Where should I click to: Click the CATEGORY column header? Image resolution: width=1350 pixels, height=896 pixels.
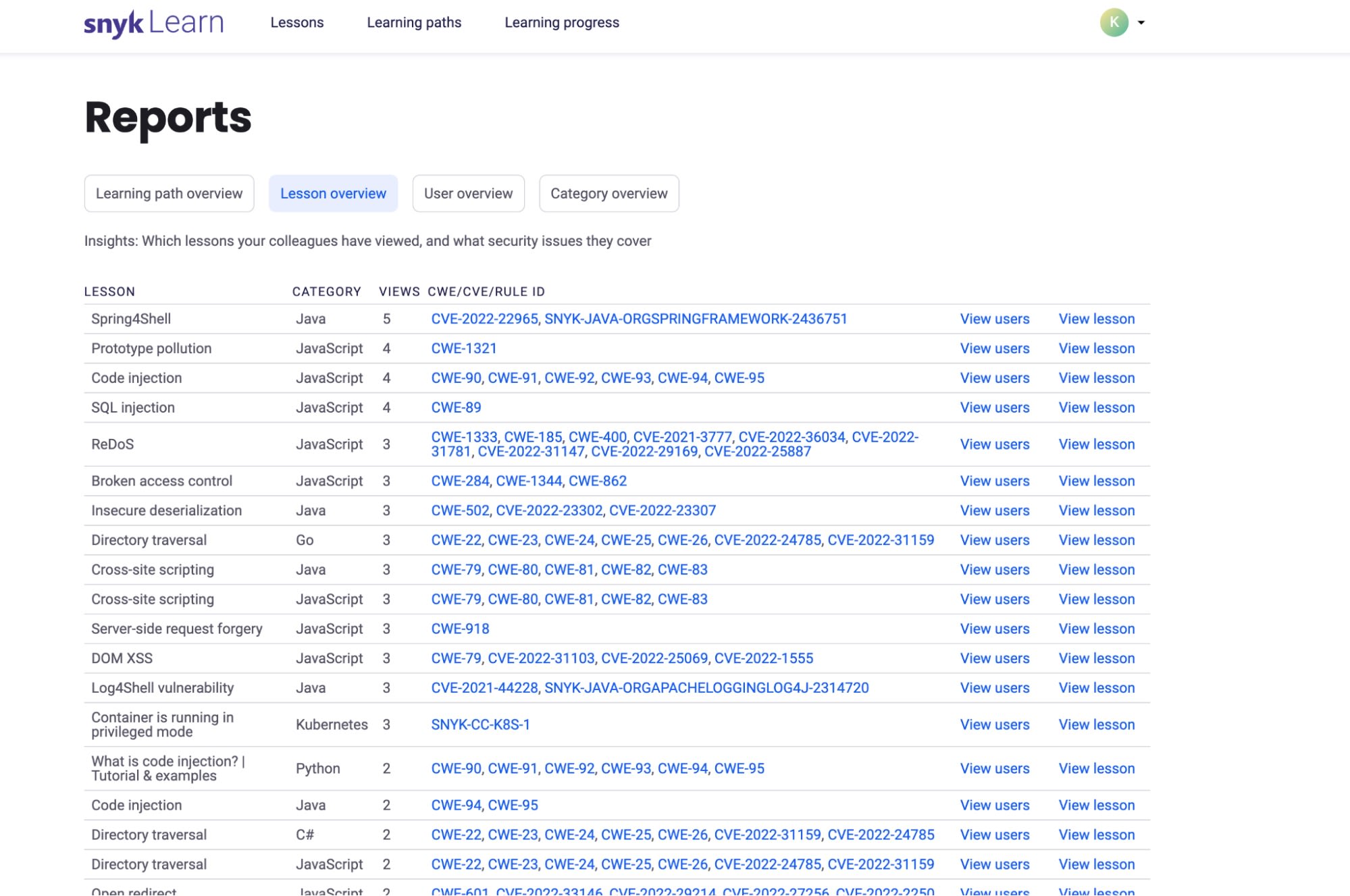coord(326,292)
